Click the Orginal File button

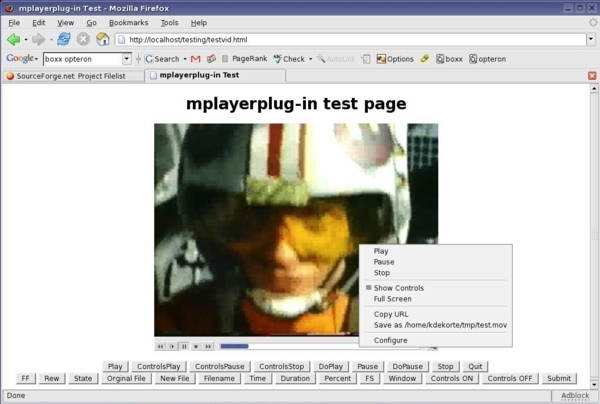[126, 378]
